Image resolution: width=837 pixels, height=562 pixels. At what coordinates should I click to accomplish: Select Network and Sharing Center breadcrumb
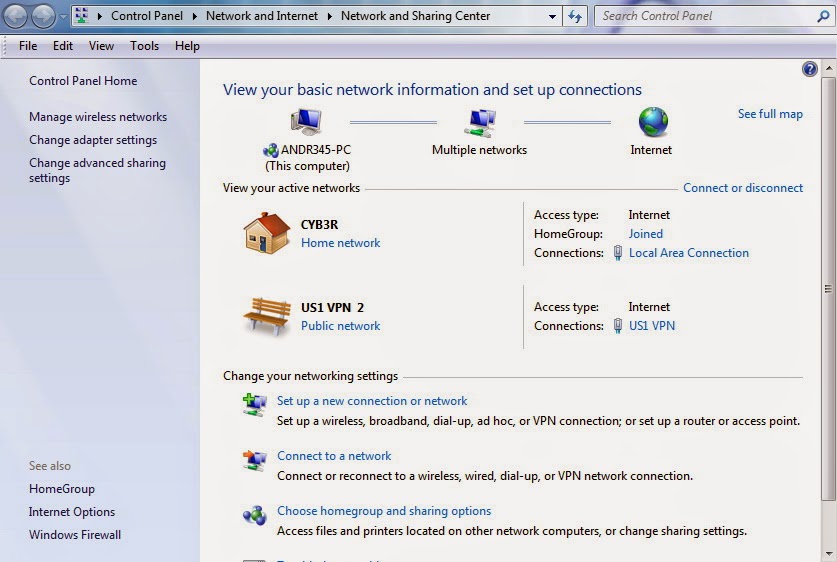pyautogui.click(x=415, y=16)
